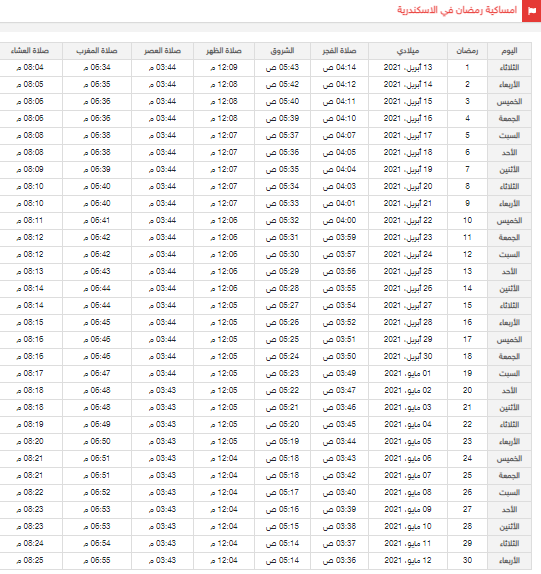Click the صلاة المغرب column header

coord(97,51)
